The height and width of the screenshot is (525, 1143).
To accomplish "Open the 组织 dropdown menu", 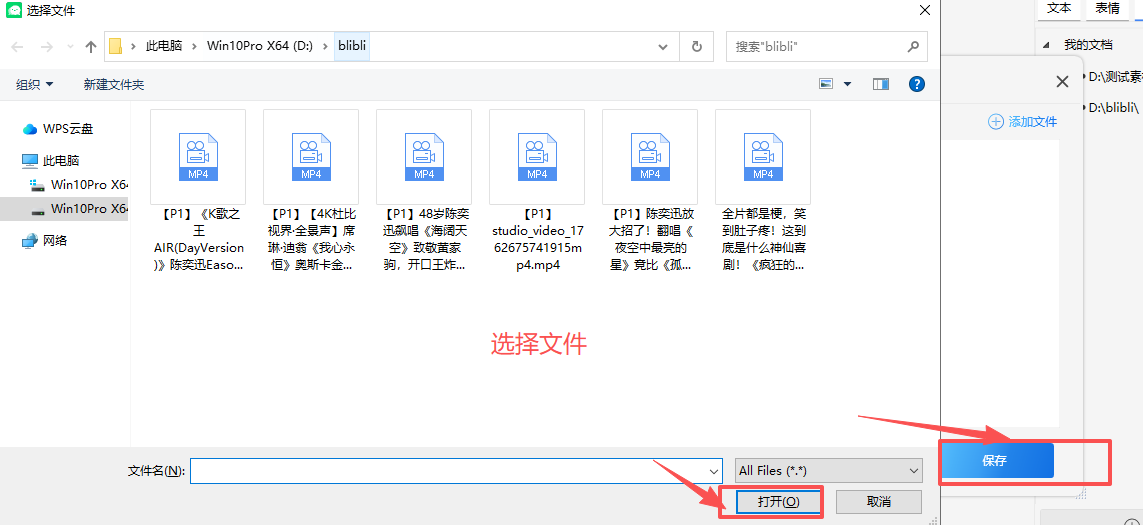I will pos(35,85).
